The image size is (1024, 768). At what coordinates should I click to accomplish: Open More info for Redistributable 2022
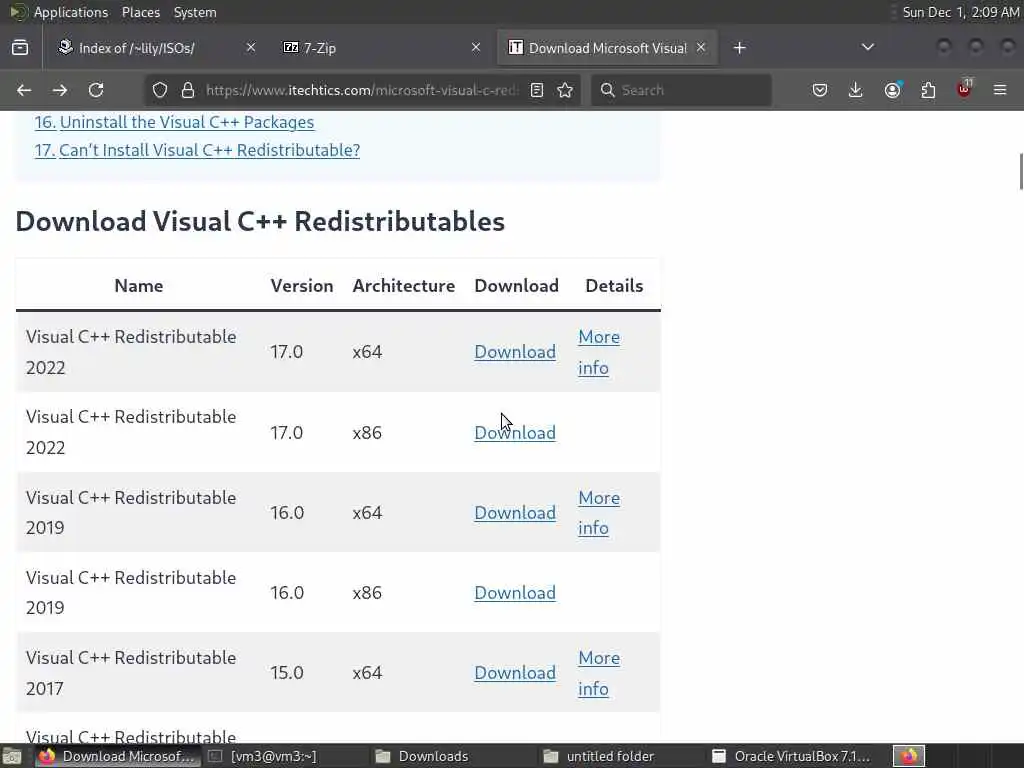pos(599,352)
